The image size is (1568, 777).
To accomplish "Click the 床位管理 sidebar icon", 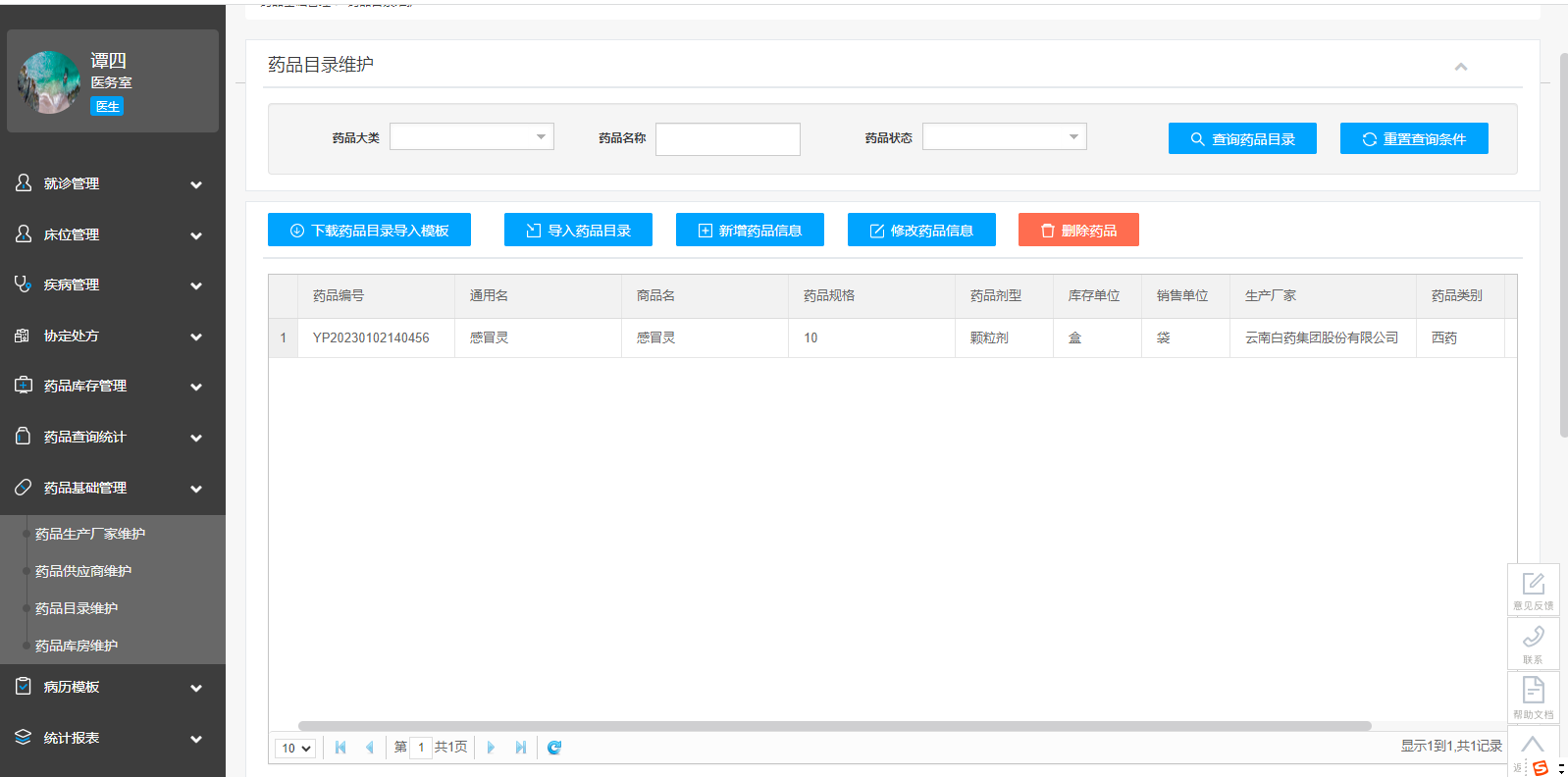I will pos(24,233).
